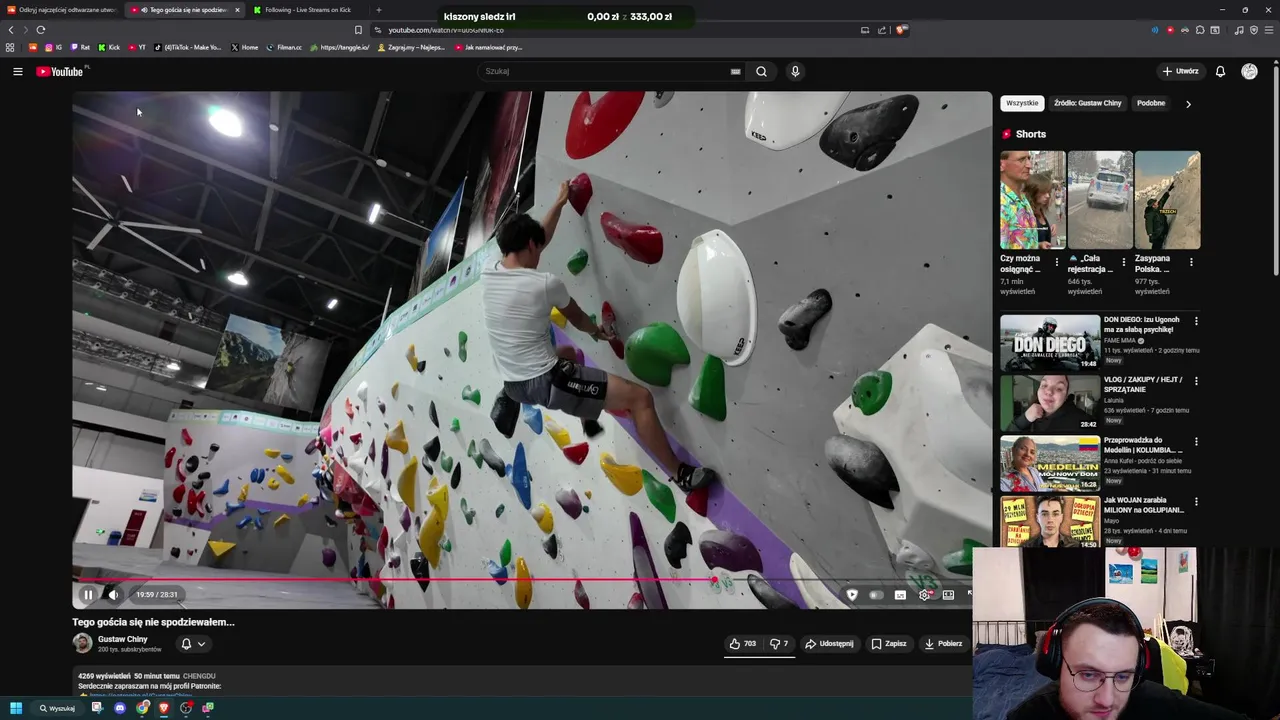Reload the page
The height and width of the screenshot is (720, 1280).
[x=41, y=30]
